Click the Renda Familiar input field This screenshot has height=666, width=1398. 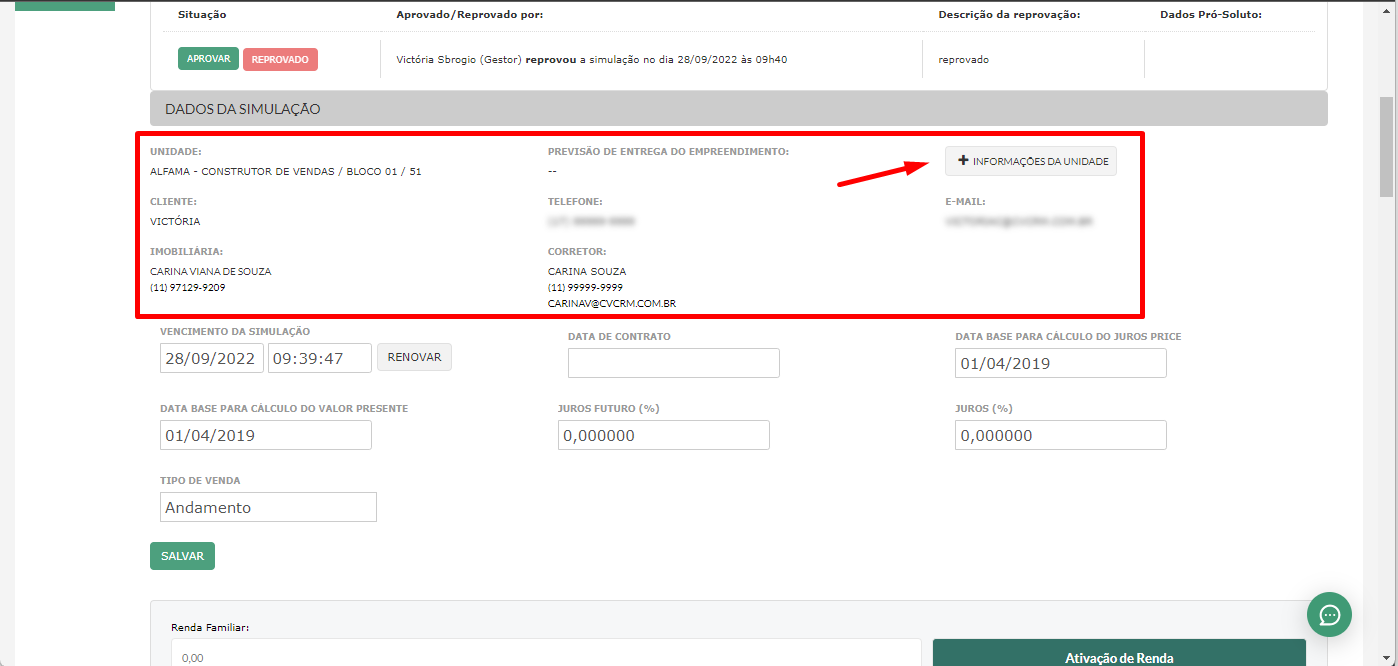(x=546, y=654)
